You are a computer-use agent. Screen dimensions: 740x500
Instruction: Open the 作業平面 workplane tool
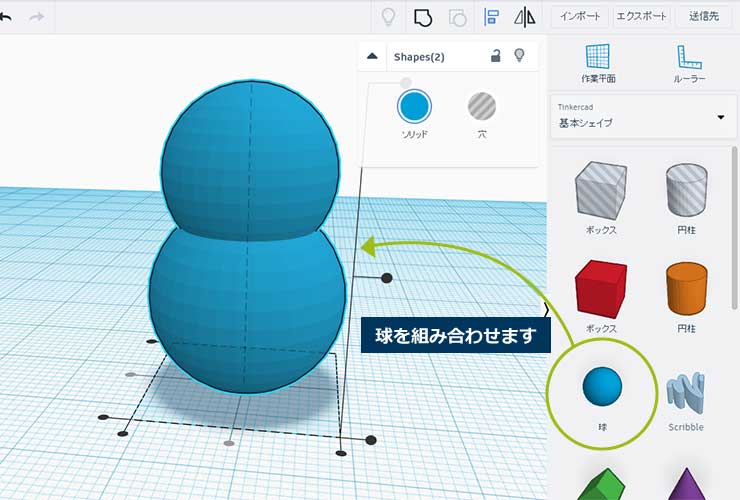pos(597,62)
